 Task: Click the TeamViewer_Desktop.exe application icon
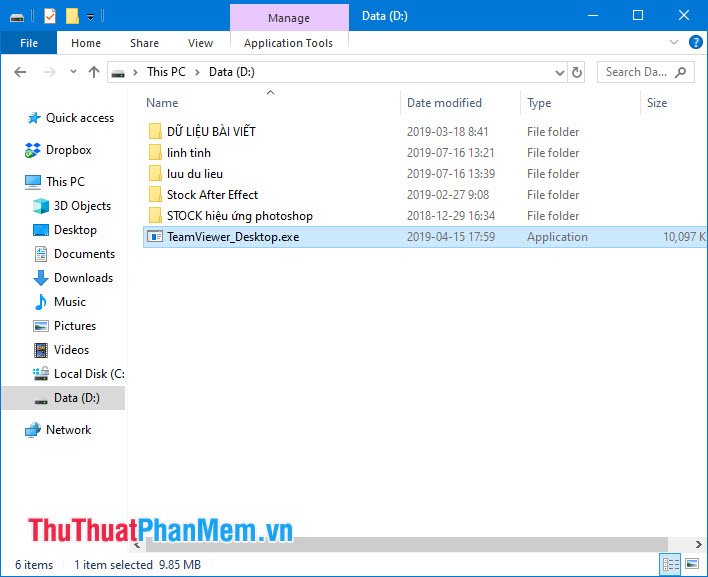coord(155,237)
